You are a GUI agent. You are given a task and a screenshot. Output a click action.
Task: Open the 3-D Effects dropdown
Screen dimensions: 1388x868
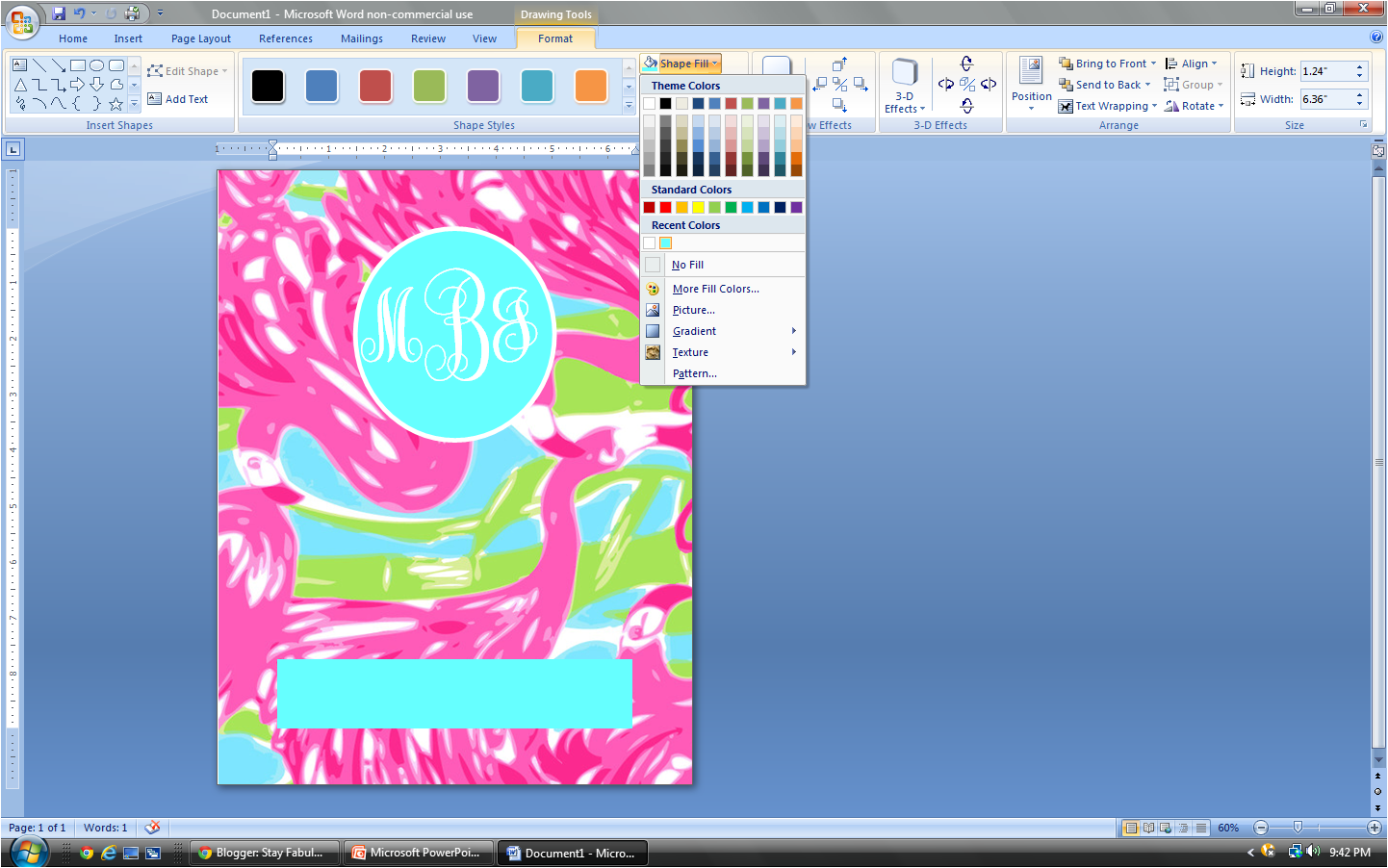pos(904,86)
